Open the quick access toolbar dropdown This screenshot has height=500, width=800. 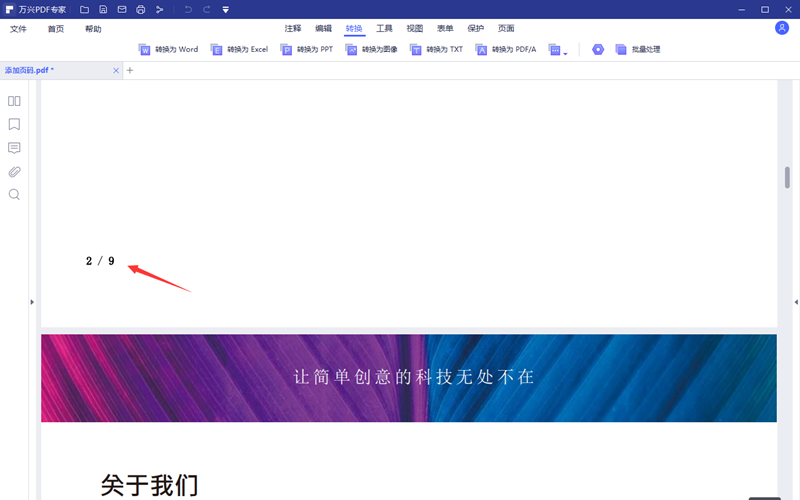tap(225, 9)
